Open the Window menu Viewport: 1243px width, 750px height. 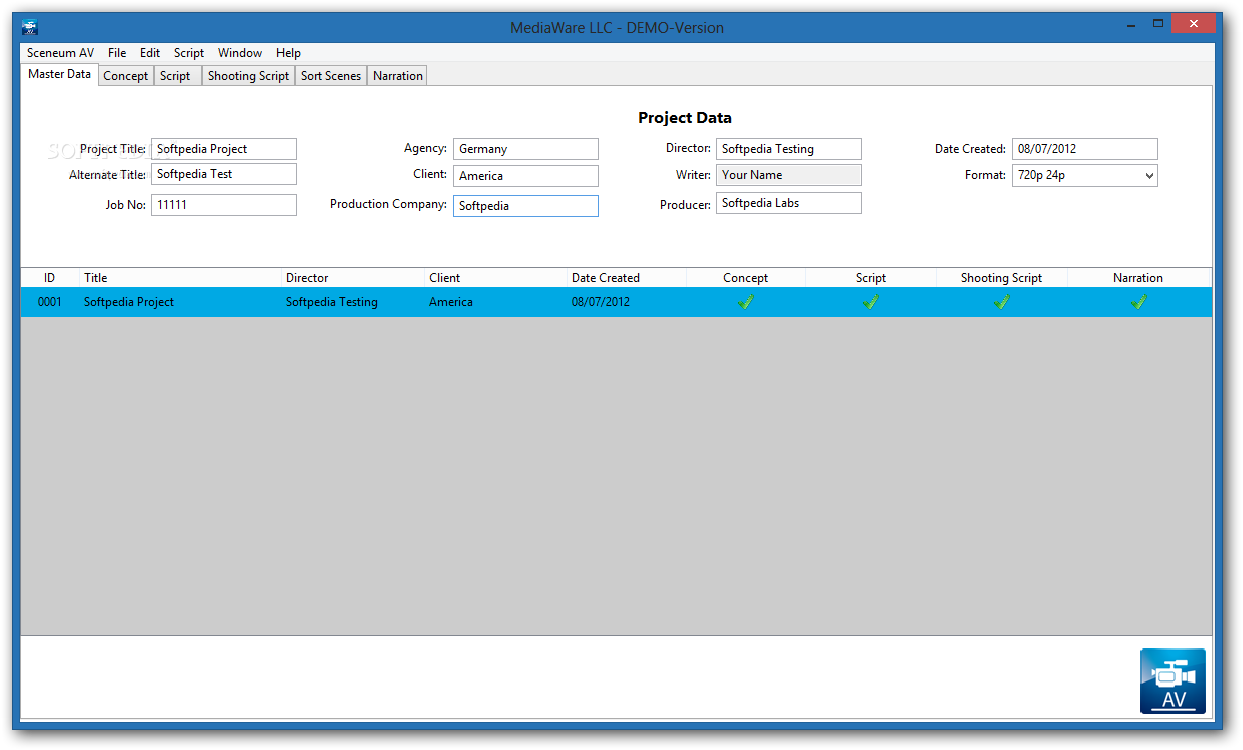coord(240,53)
